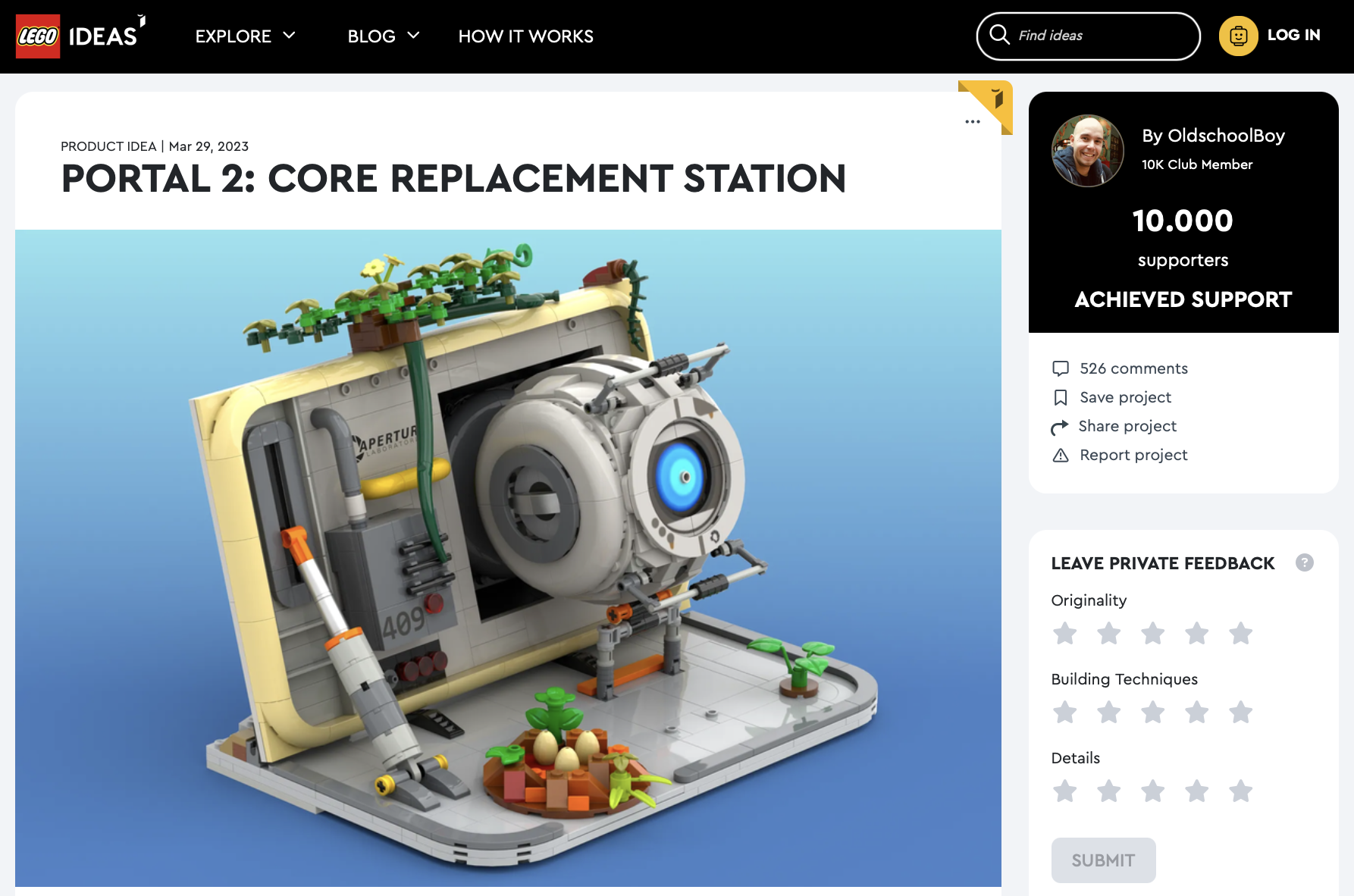1354x896 pixels.
Task: Open the Blog dropdown menu
Action: click(384, 36)
